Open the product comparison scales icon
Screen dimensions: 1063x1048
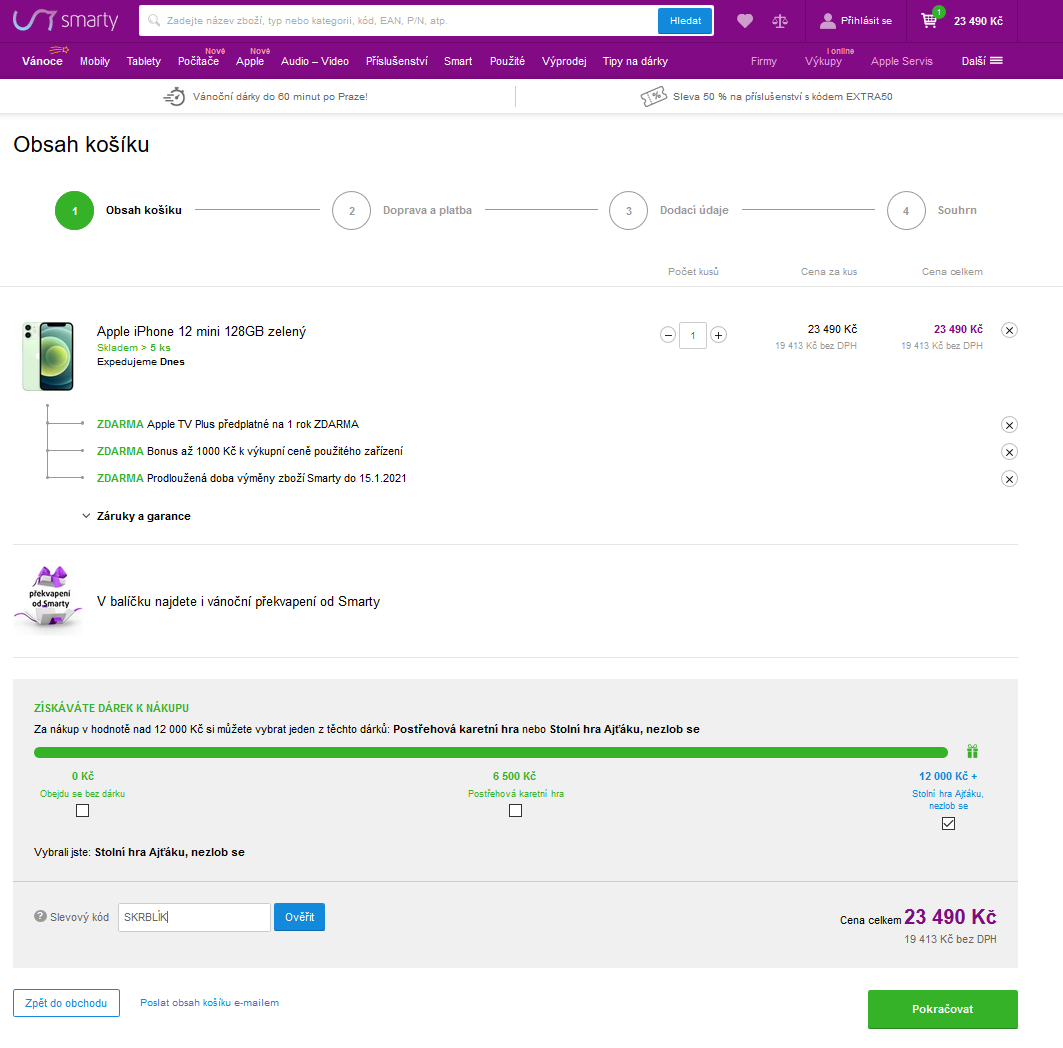pyautogui.click(x=780, y=21)
